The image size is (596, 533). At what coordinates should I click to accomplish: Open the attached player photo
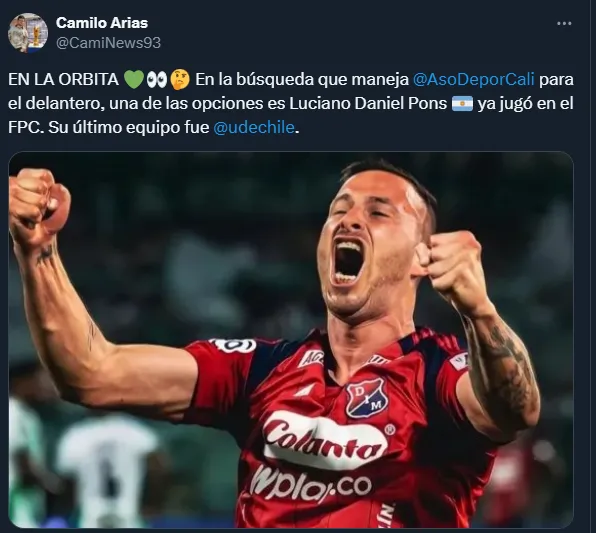coord(291,340)
